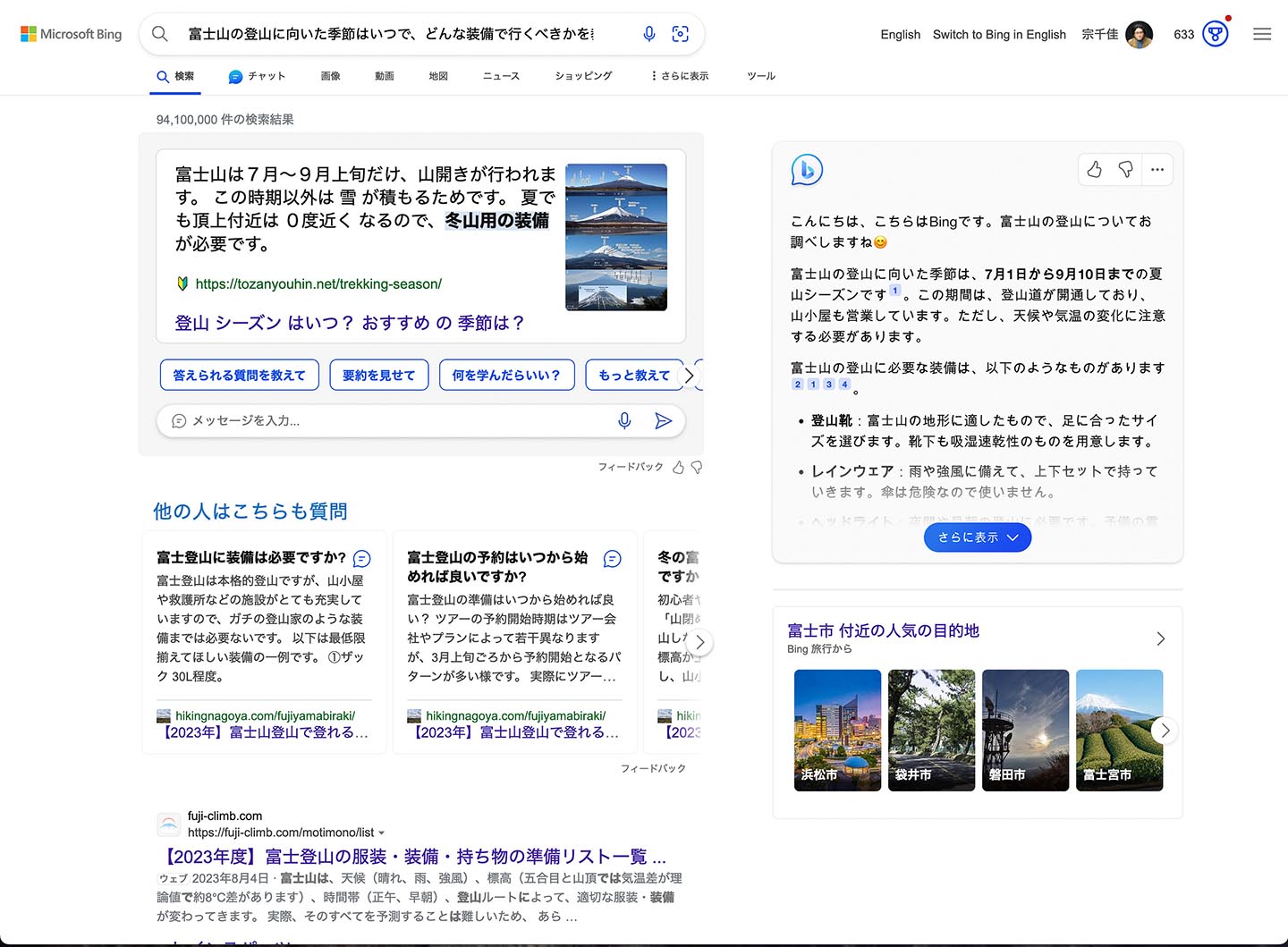Send message with paper plane icon
1288x947 pixels.
663,420
